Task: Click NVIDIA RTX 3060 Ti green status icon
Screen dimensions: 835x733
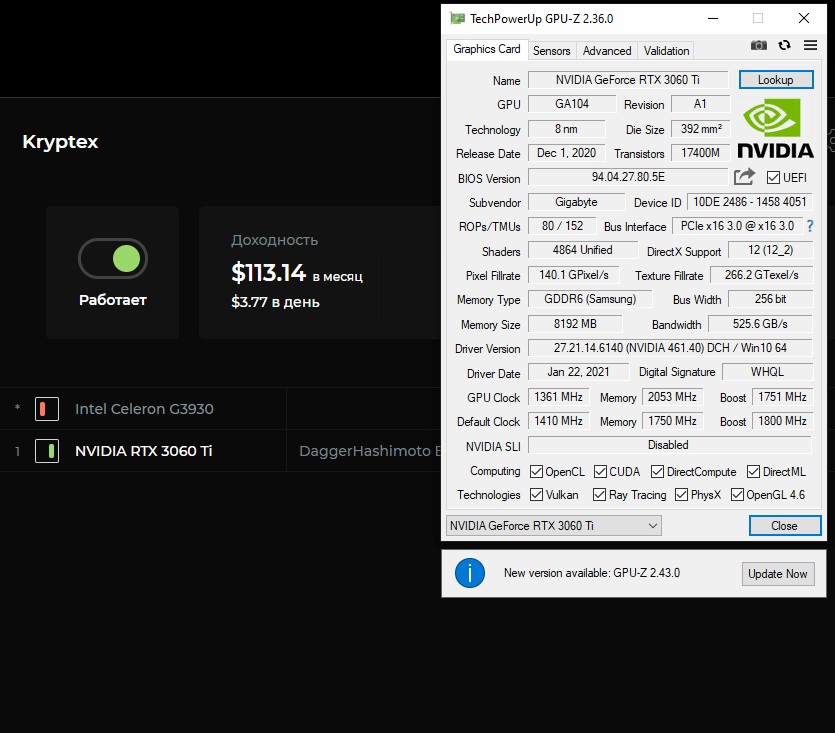Action: (x=47, y=451)
